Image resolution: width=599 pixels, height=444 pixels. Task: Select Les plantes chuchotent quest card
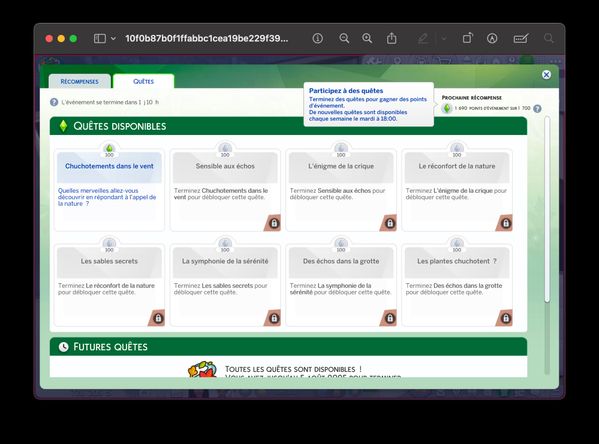tap(457, 285)
